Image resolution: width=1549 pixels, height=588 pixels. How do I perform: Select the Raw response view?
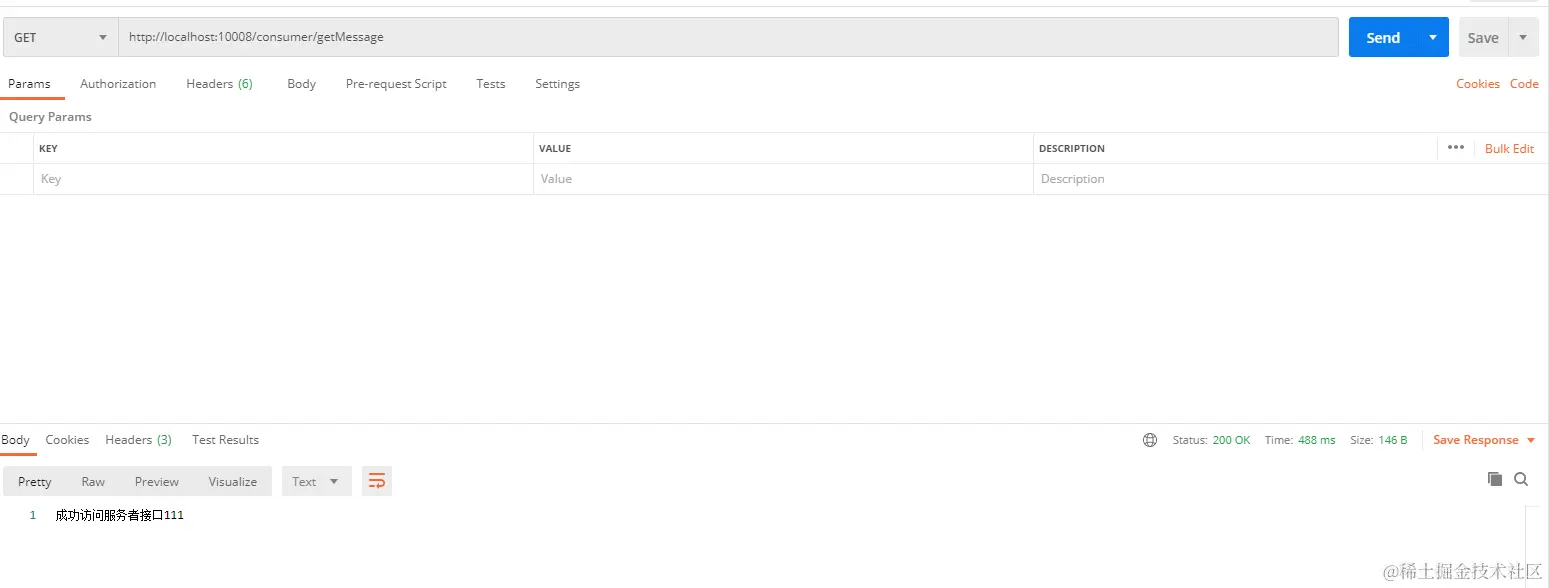pyautogui.click(x=93, y=481)
